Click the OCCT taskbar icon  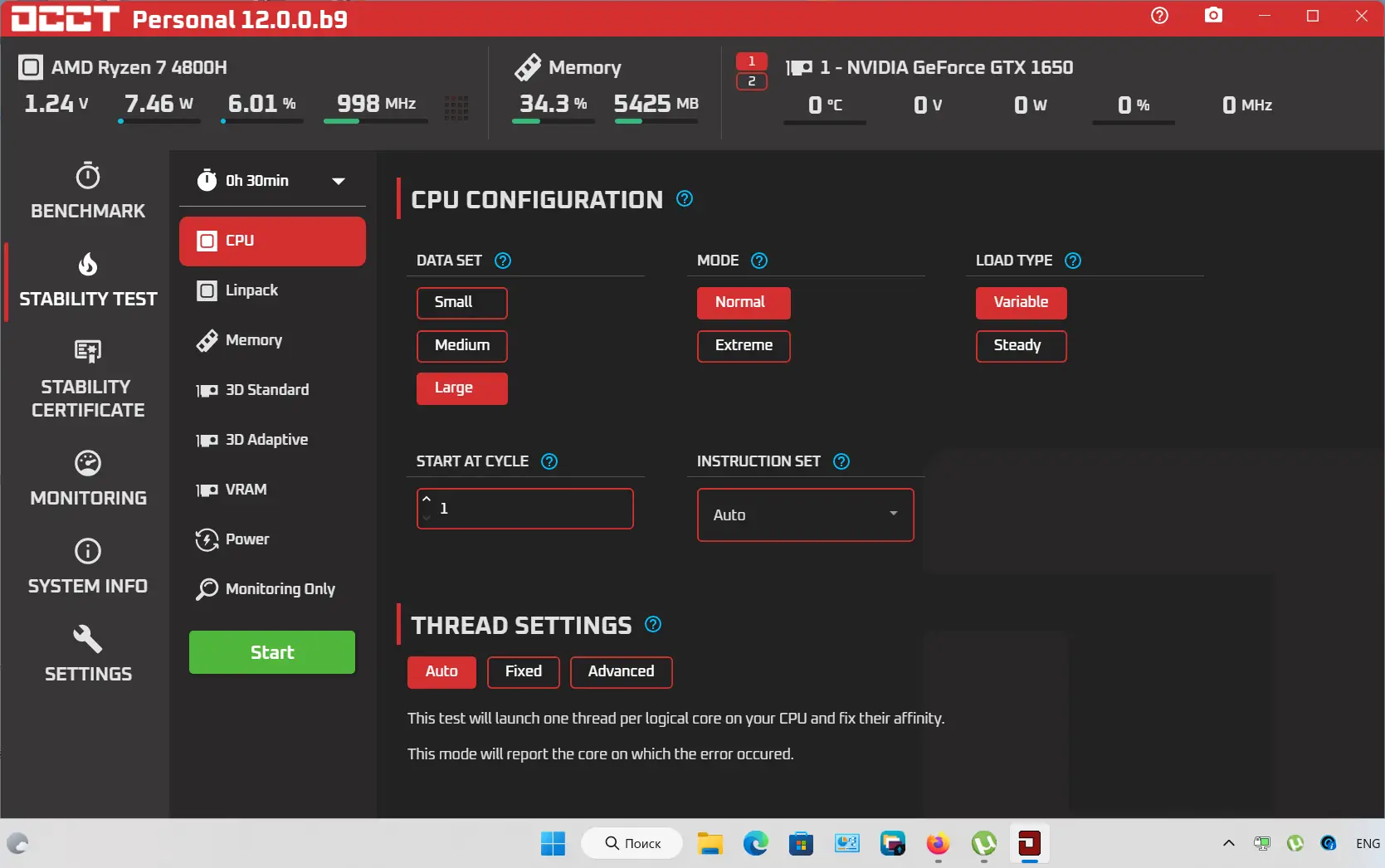(1029, 844)
